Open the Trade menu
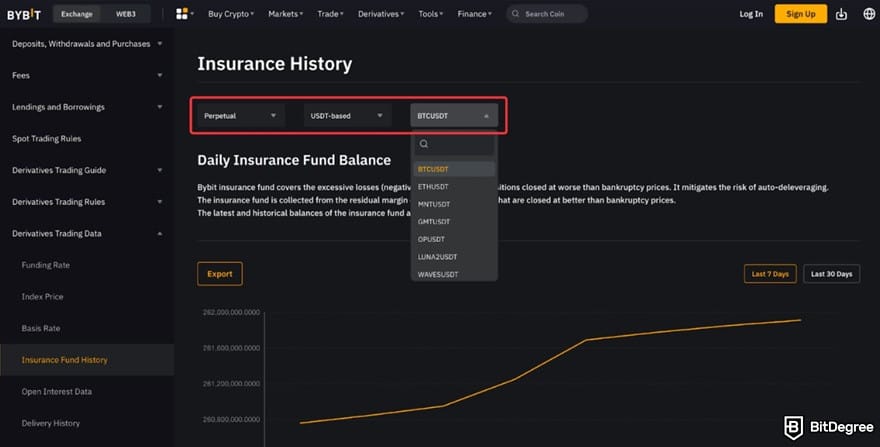The height and width of the screenshot is (447, 880). 330,14
